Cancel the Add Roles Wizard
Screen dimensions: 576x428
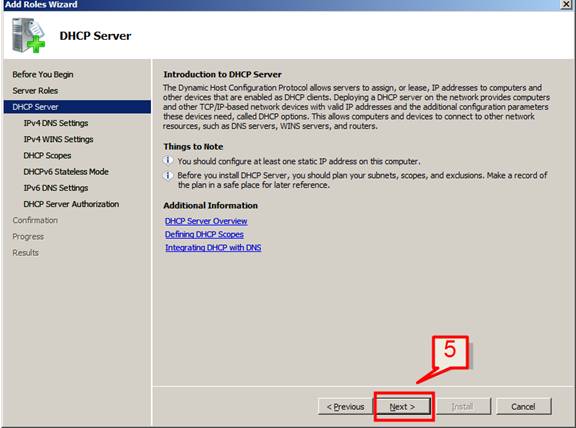[523, 406]
